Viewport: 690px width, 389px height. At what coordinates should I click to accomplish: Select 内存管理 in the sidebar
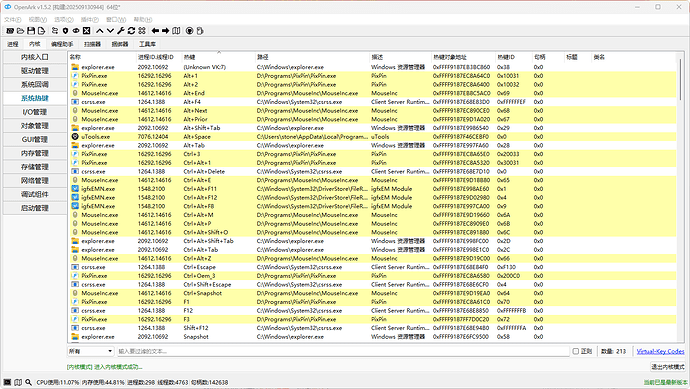point(35,153)
